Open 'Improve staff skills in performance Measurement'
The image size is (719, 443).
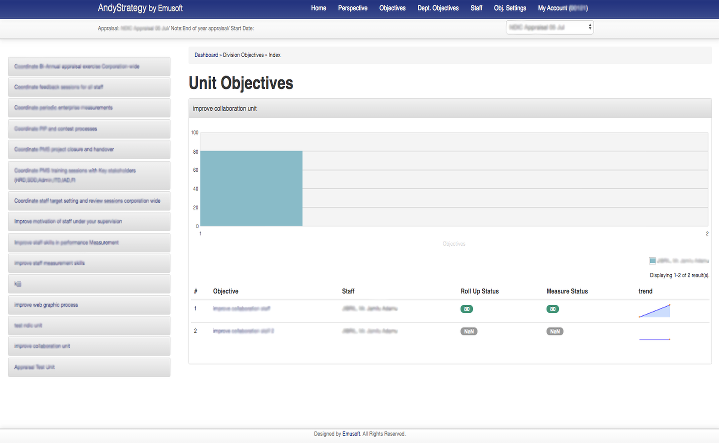pyautogui.click(x=89, y=243)
